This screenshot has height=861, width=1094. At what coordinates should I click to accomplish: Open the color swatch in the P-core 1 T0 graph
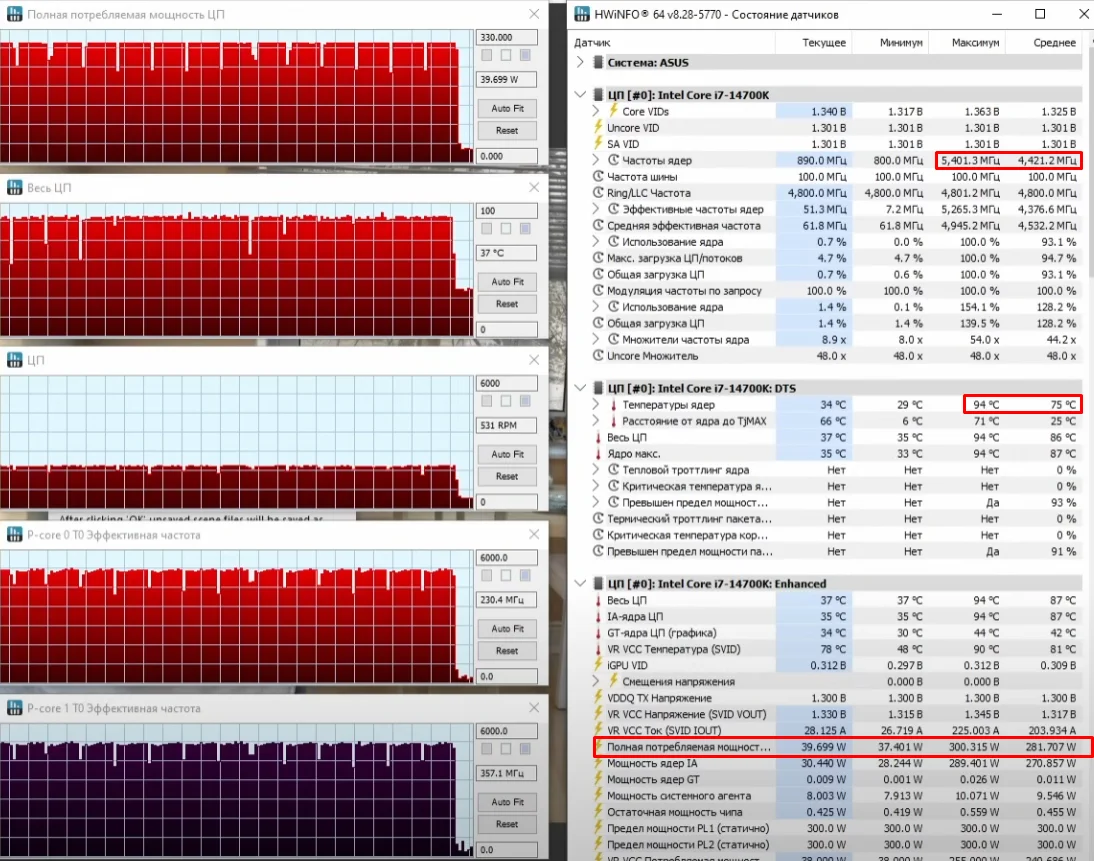point(525,749)
